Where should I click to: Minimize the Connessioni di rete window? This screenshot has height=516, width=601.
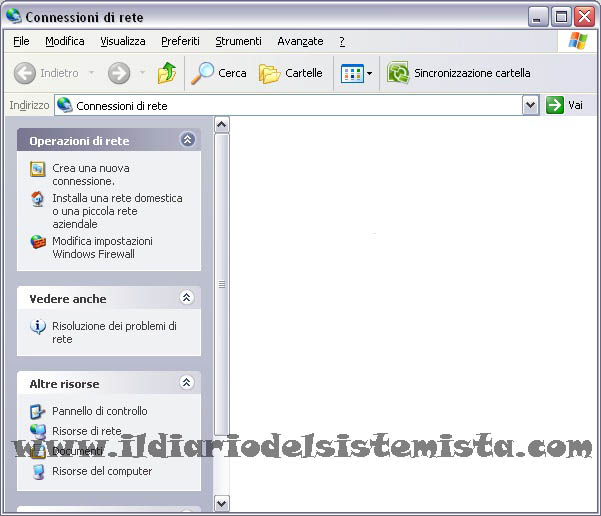(538, 16)
